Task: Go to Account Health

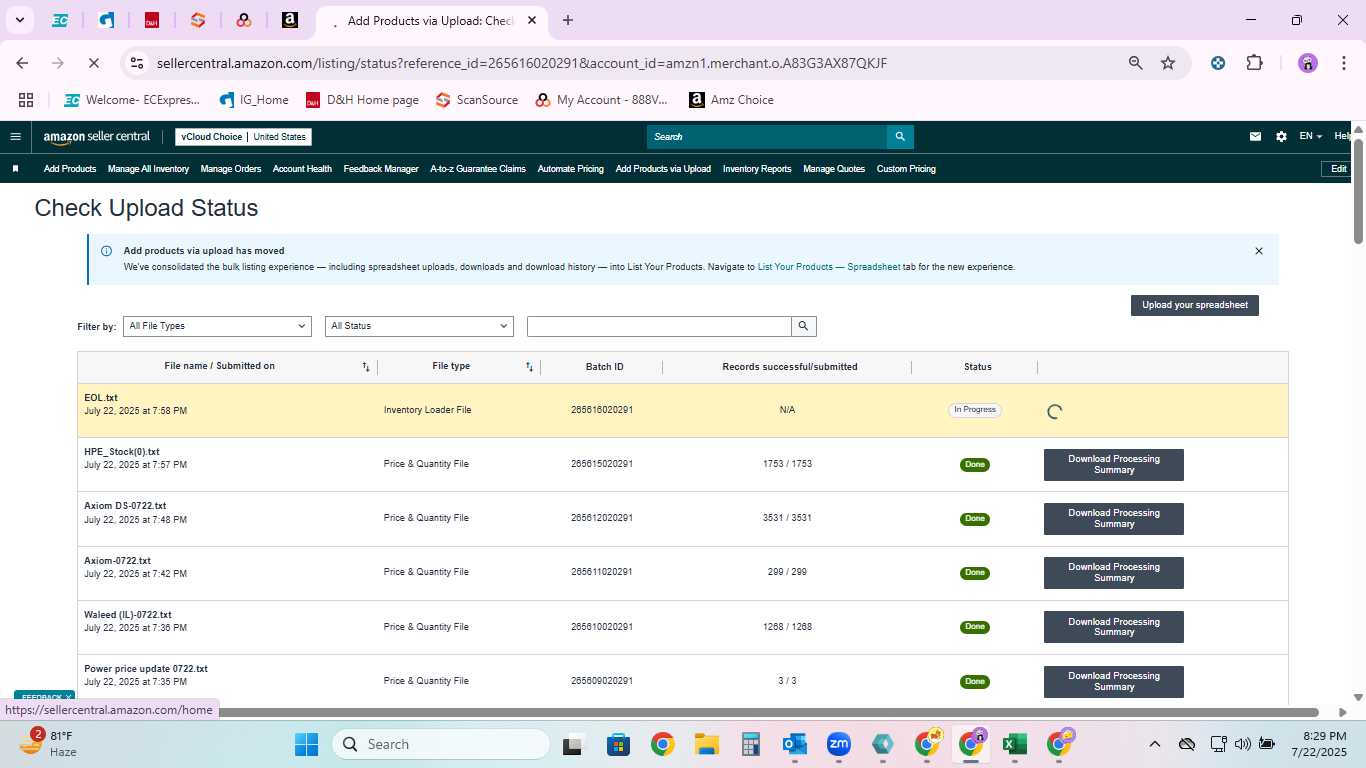Action: click(302, 169)
